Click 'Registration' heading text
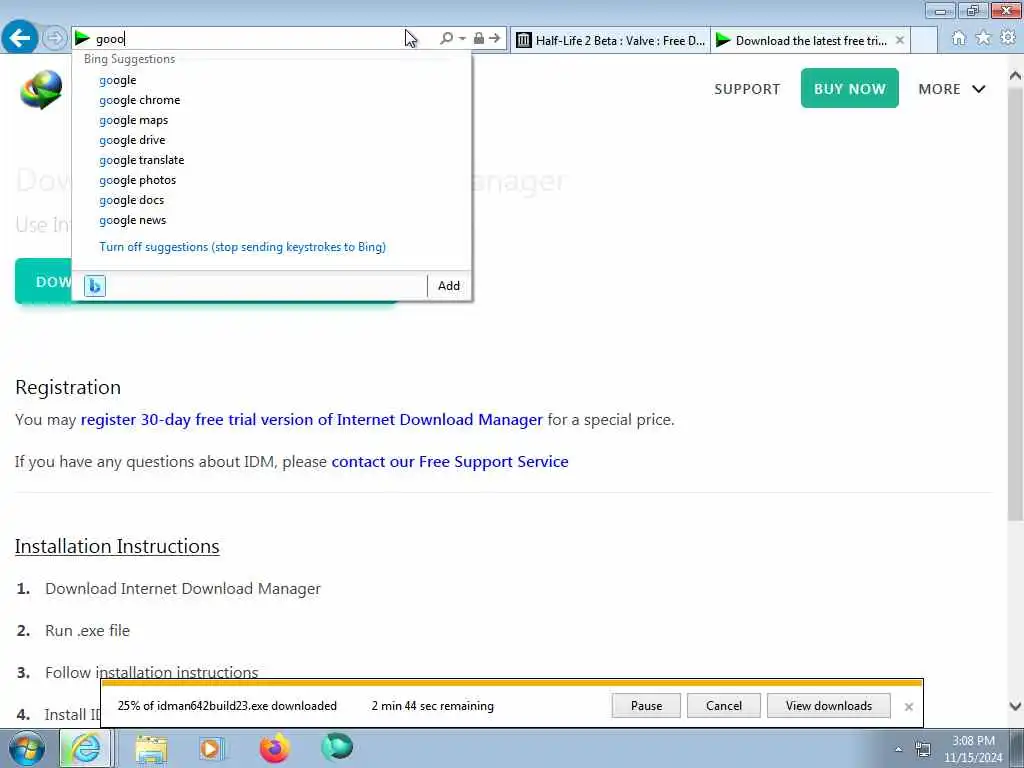 click(x=68, y=387)
